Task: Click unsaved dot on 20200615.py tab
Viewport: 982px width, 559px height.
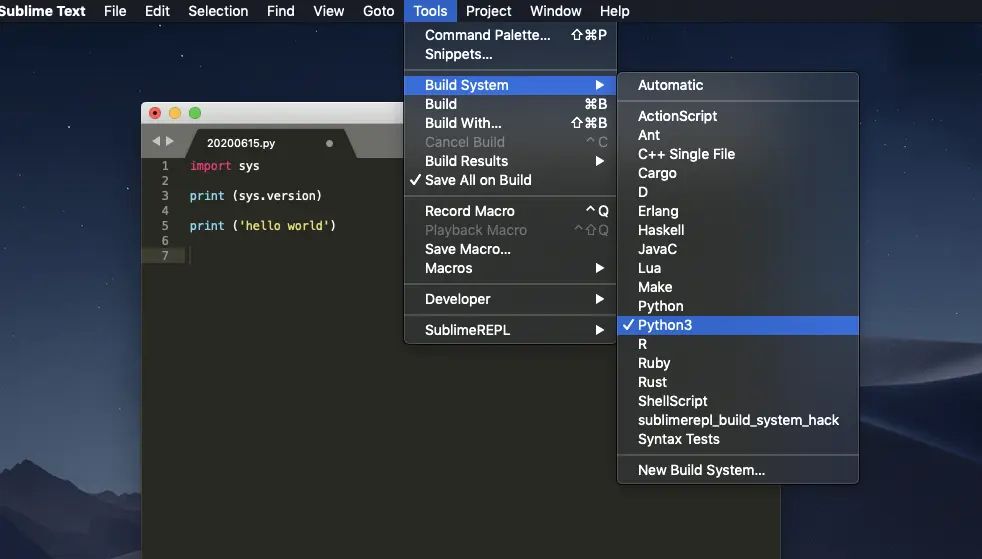Action: 329,143
